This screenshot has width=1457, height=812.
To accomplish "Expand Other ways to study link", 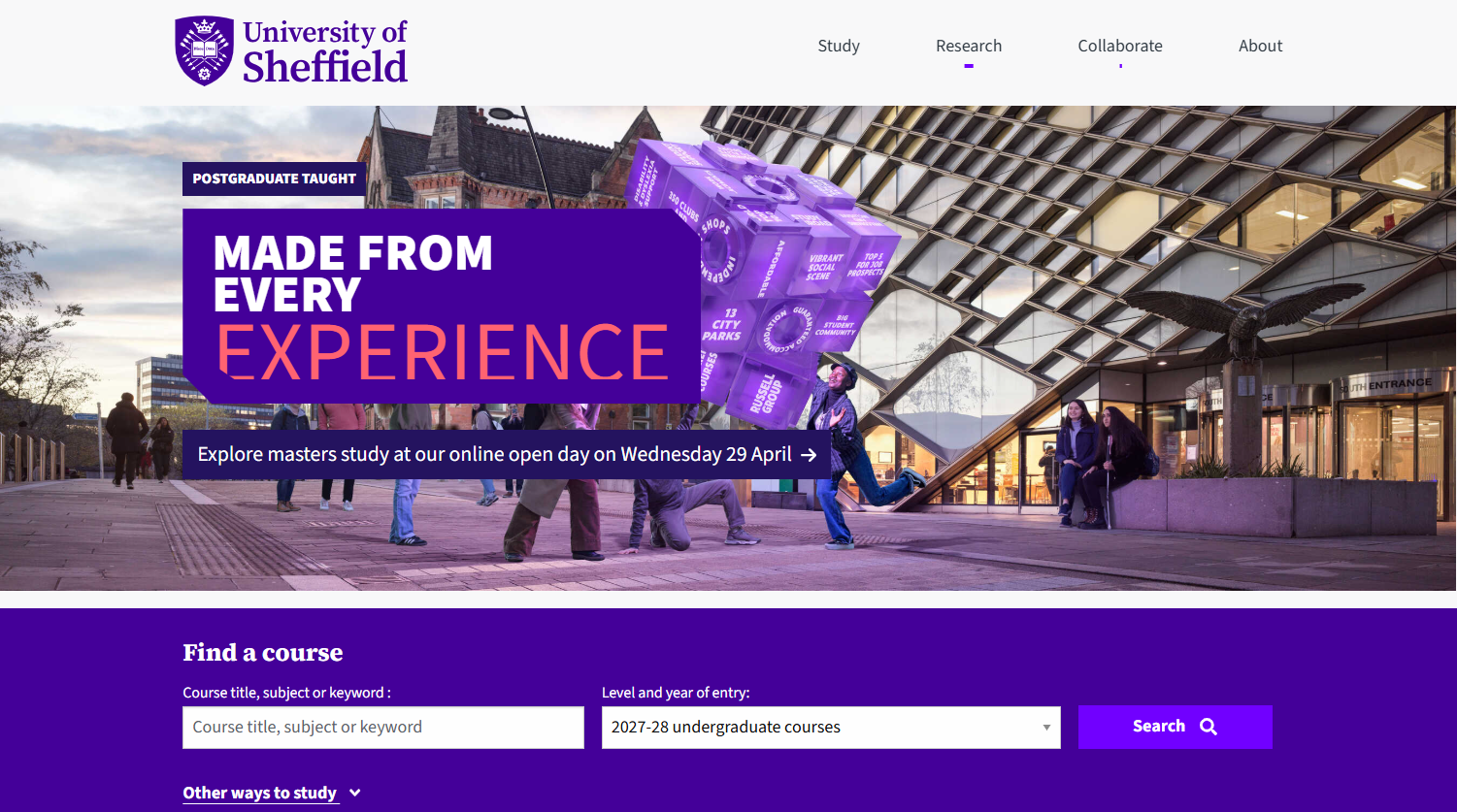I will 260,793.
